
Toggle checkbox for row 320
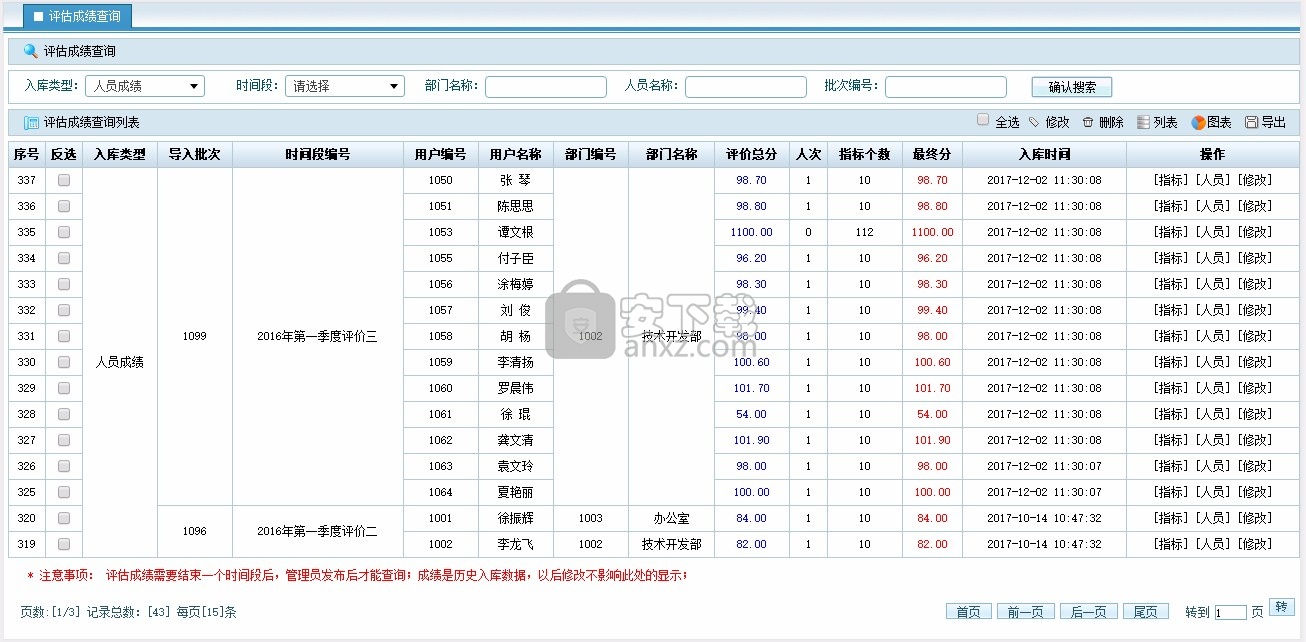[64, 518]
